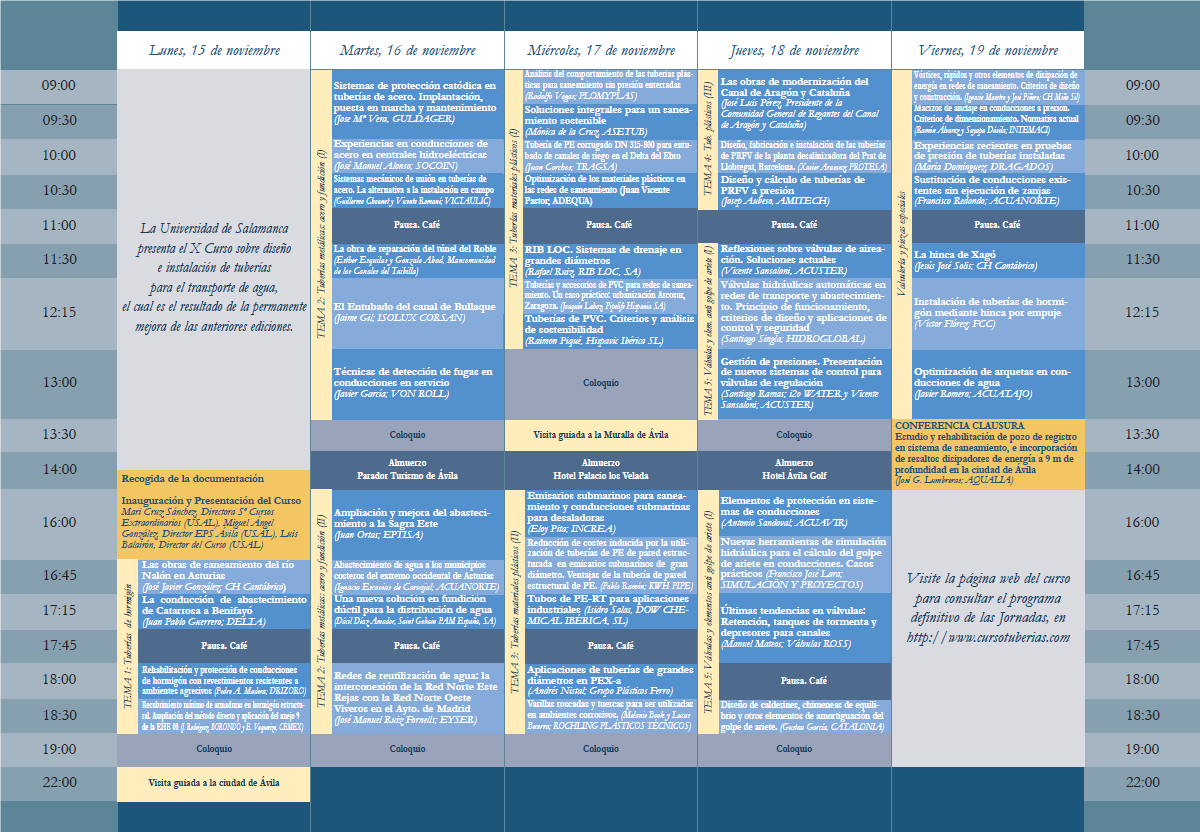Select 'RIB LOC. Sistemas de drenaje' session
This screenshot has height=832, width=1200.
click(x=610, y=260)
